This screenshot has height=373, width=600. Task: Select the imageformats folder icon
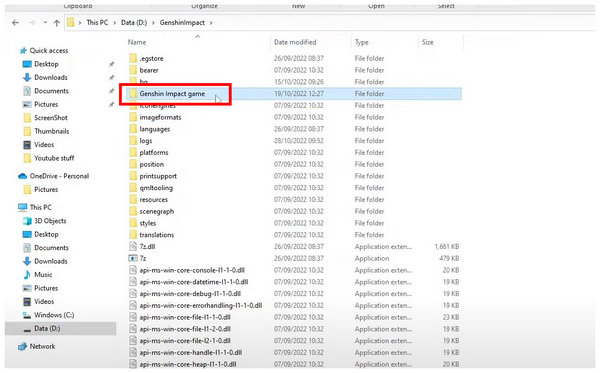pos(133,117)
